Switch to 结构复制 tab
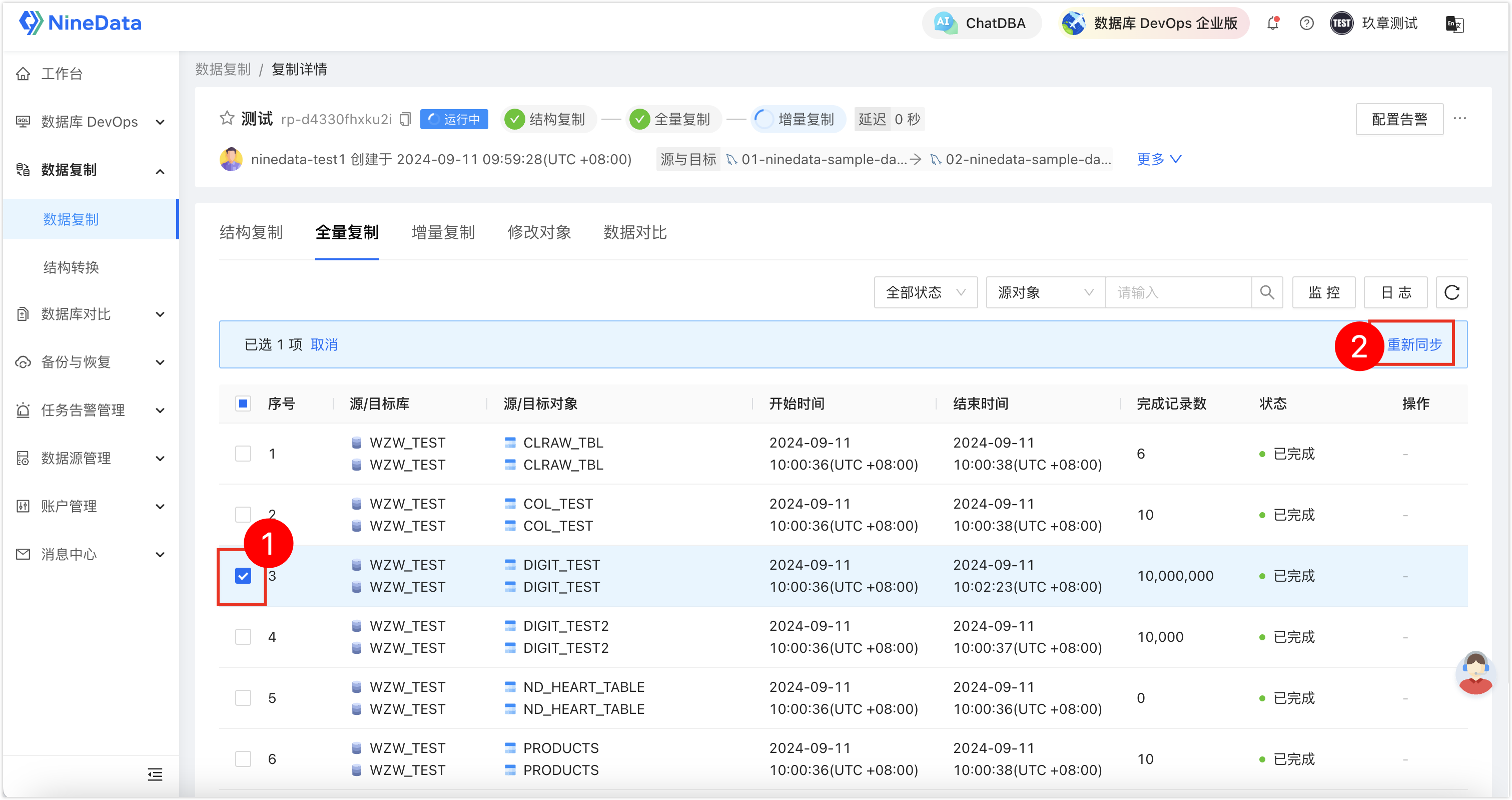Image resolution: width=1512 pixels, height=800 pixels. point(251,233)
